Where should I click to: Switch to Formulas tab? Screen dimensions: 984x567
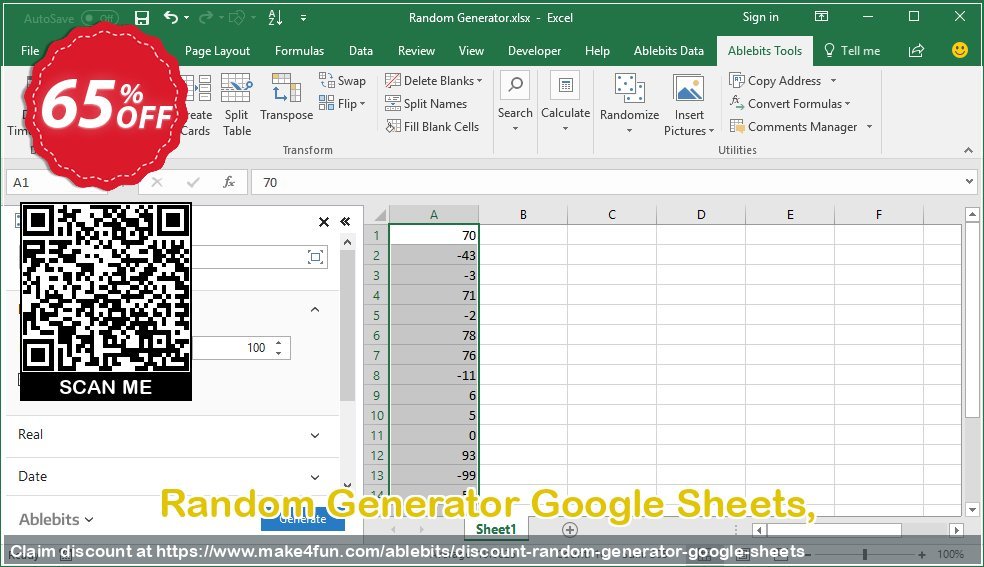(x=299, y=51)
